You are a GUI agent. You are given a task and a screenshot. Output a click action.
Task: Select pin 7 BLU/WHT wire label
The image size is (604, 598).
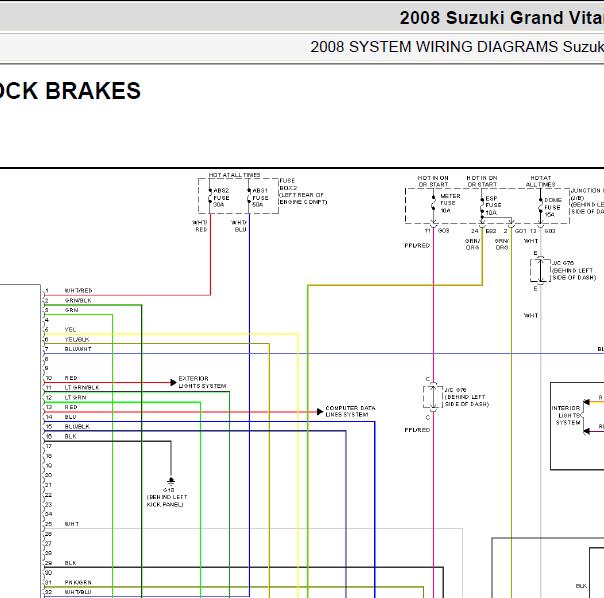click(78, 349)
